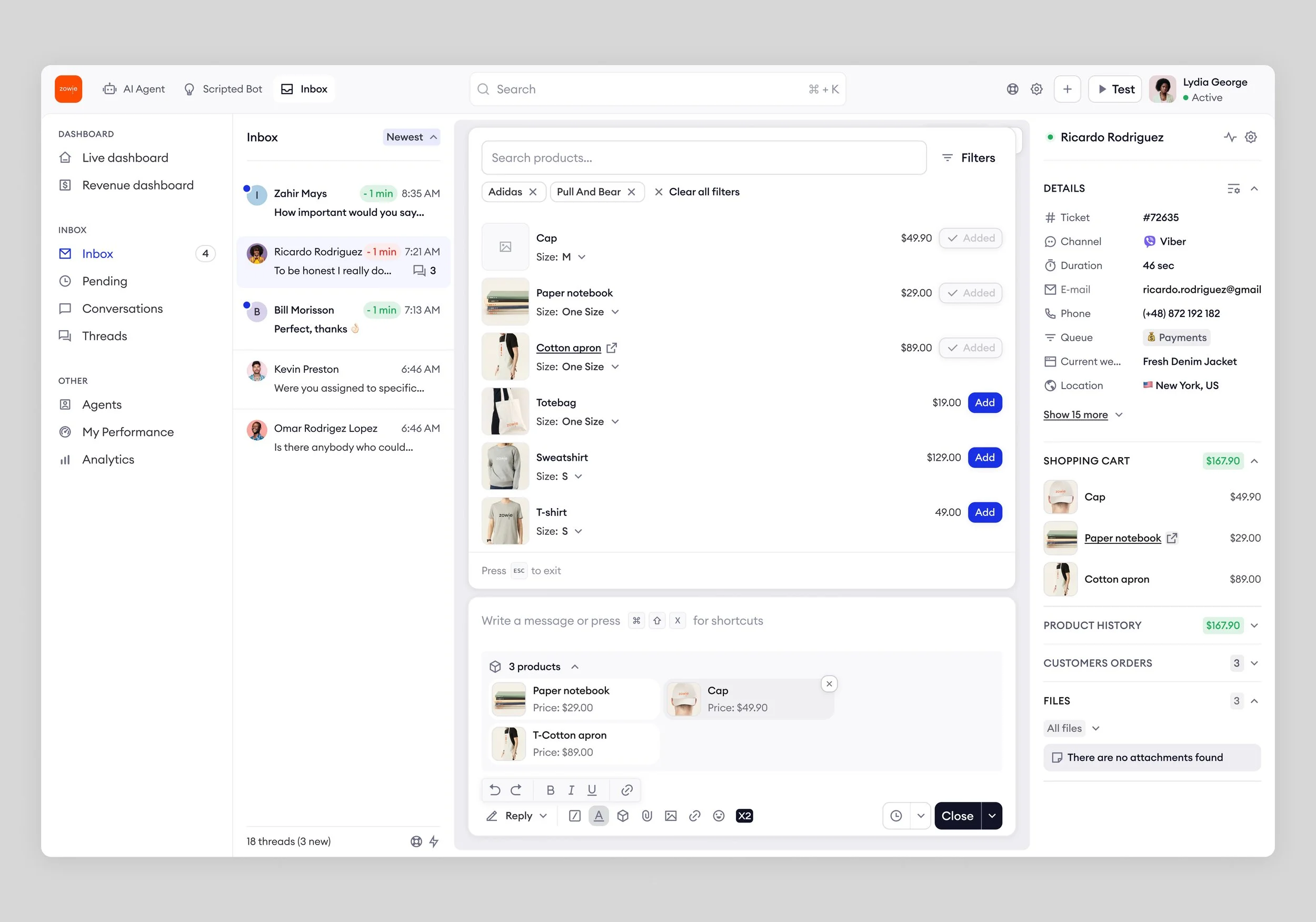1316x922 pixels.
Task: Click the Search products input field
Action: 703,157
